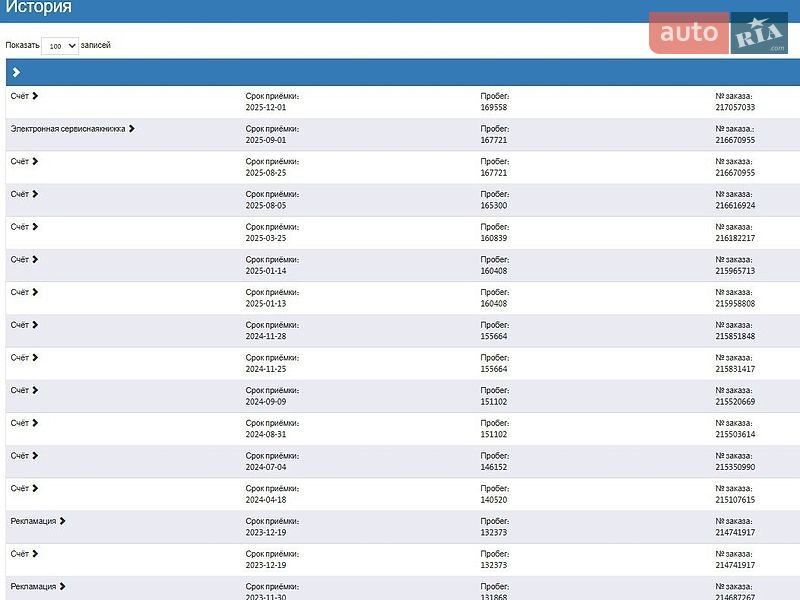Select the mileage value 160839
The width and height of the screenshot is (800, 600).
pyautogui.click(x=493, y=238)
